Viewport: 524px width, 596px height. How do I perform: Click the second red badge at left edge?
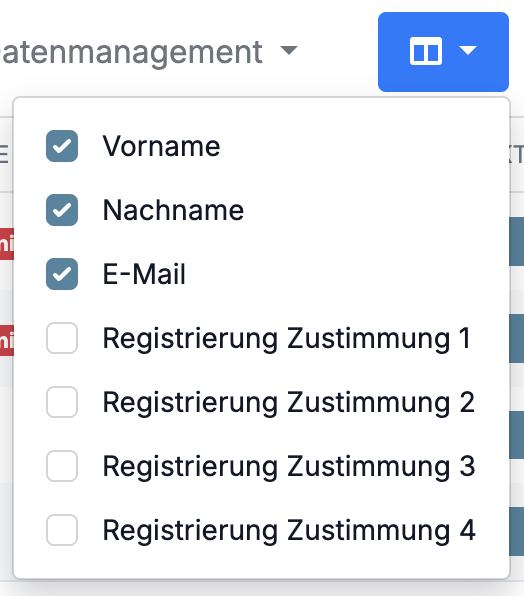[x=7, y=341]
